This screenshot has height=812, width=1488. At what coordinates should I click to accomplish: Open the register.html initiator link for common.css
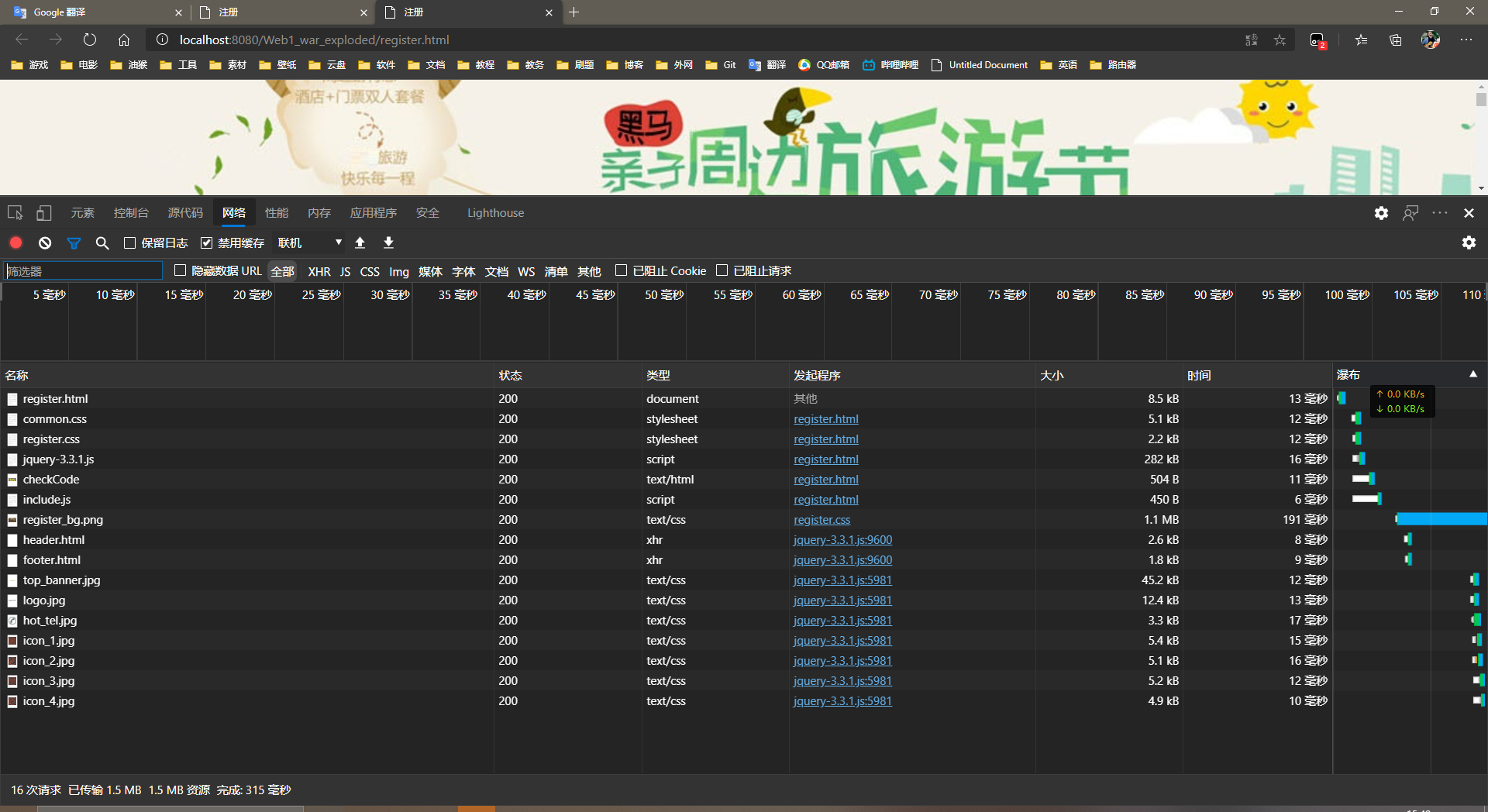(x=825, y=418)
